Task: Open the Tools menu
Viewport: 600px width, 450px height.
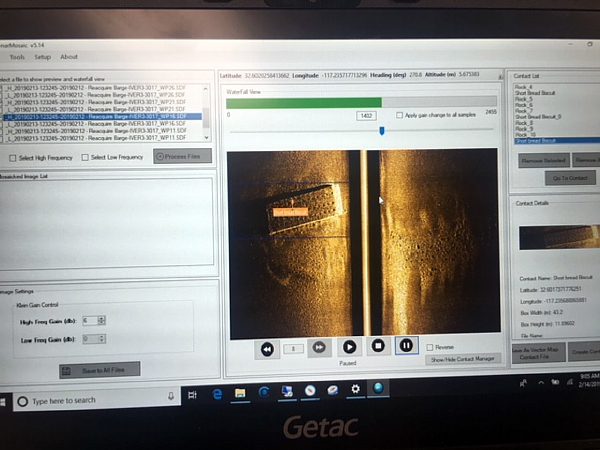Action: pos(17,57)
